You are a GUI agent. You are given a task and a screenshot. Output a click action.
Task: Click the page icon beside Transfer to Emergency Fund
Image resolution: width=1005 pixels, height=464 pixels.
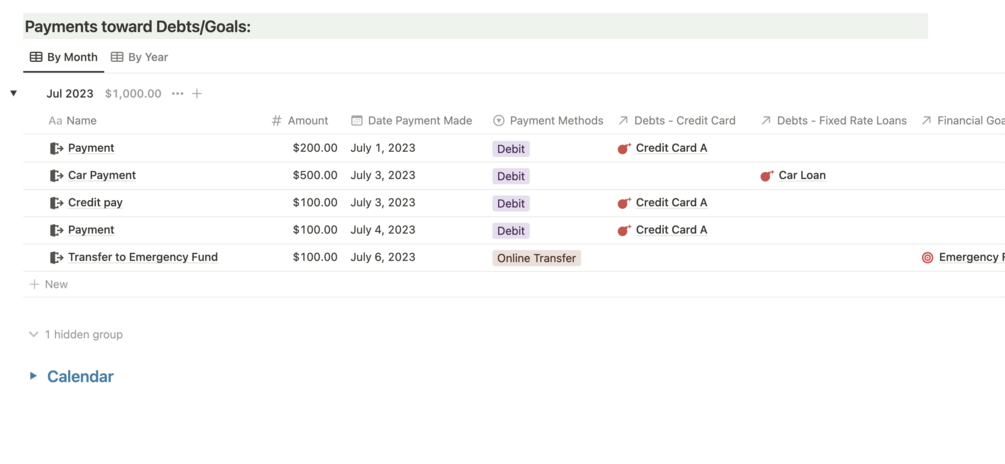point(56,258)
